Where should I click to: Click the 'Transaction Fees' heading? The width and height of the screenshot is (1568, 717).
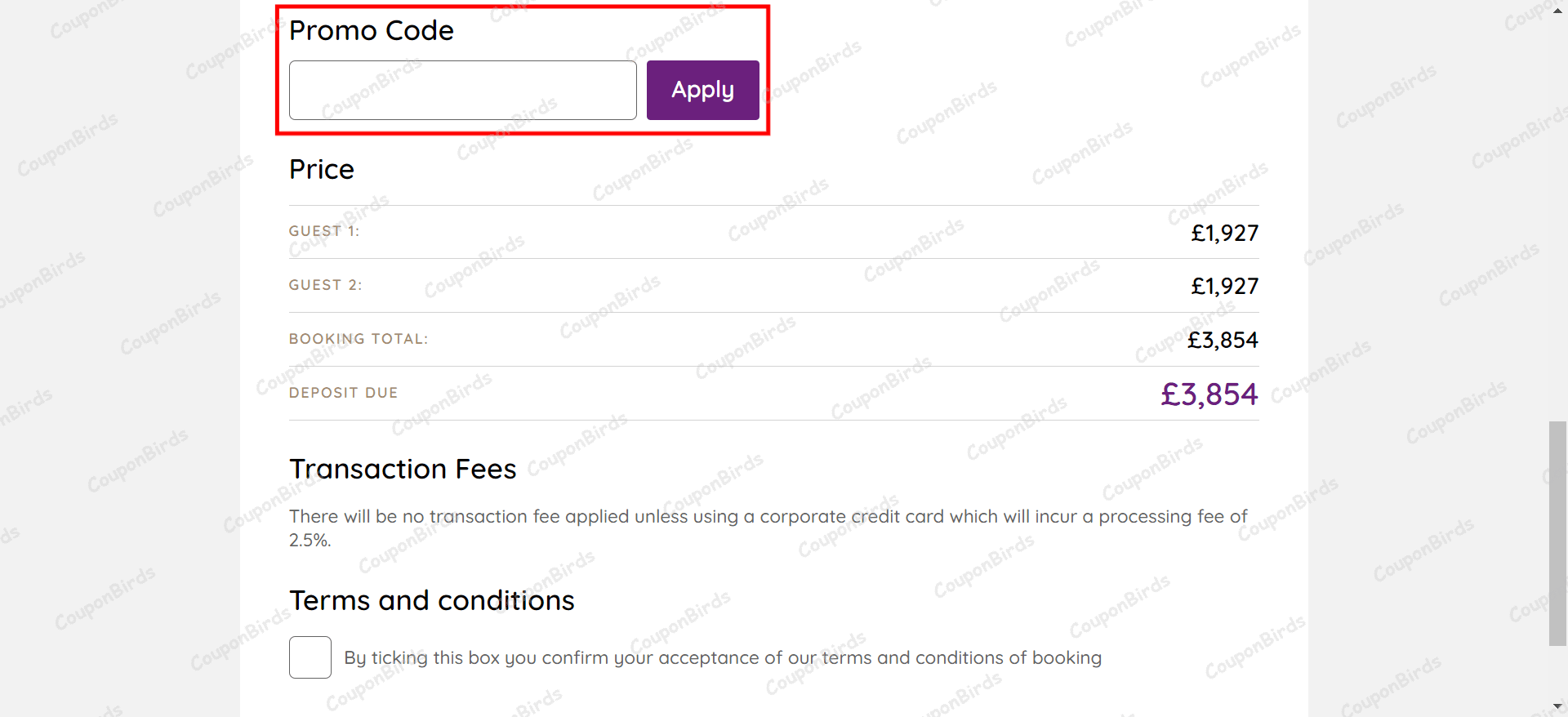click(403, 470)
